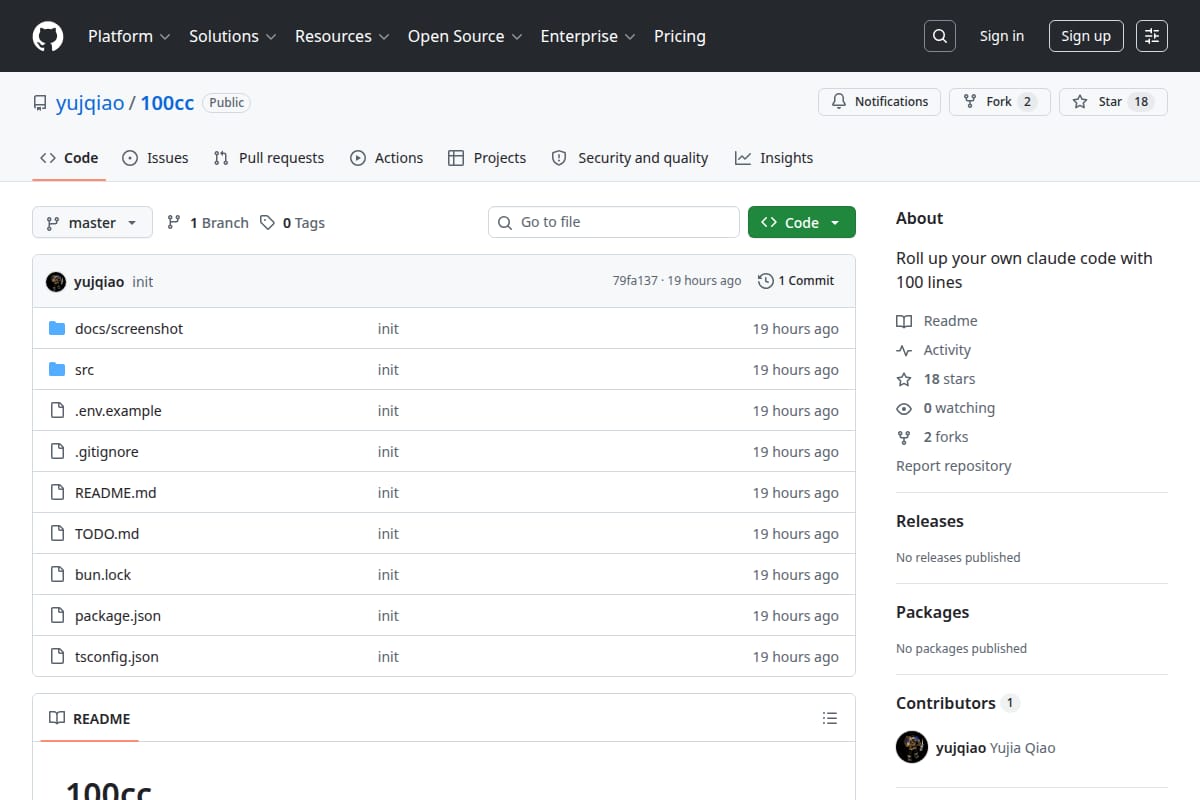Click the star icon beside 18 stars
Viewport: 1200px width, 800px height.
(904, 379)
